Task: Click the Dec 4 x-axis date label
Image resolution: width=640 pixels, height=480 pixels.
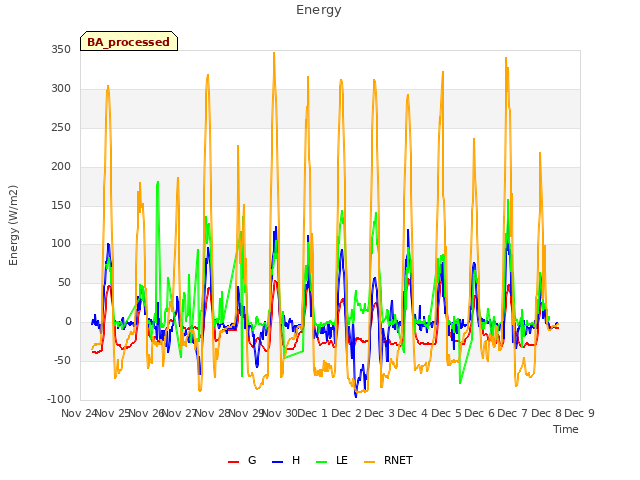Action: point(413,413)
